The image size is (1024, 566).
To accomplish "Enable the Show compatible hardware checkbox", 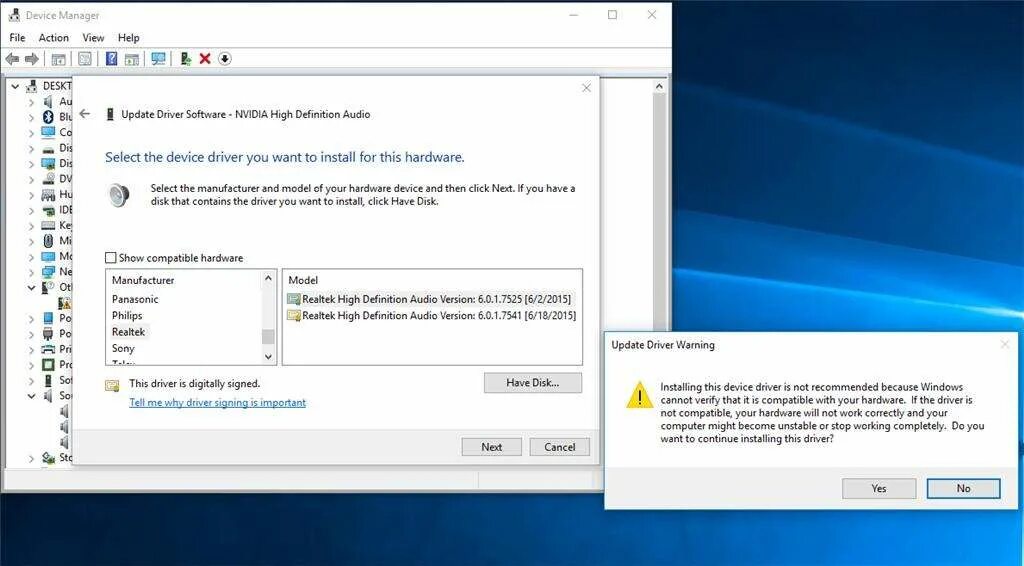I will (x=110, y=258).
